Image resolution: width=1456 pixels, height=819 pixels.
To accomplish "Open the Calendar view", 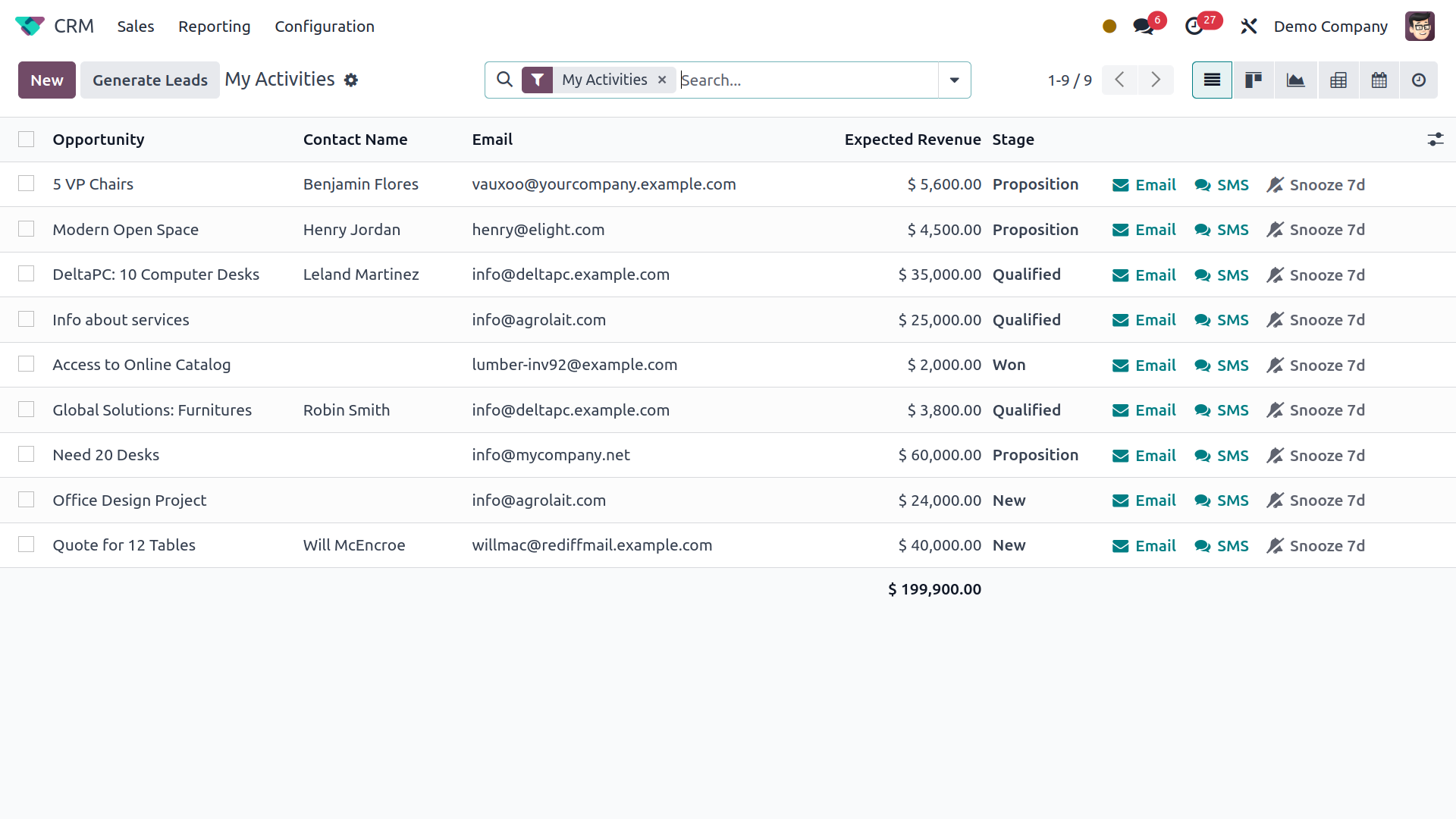I will pyautogui.click(x=1379, y=80).
